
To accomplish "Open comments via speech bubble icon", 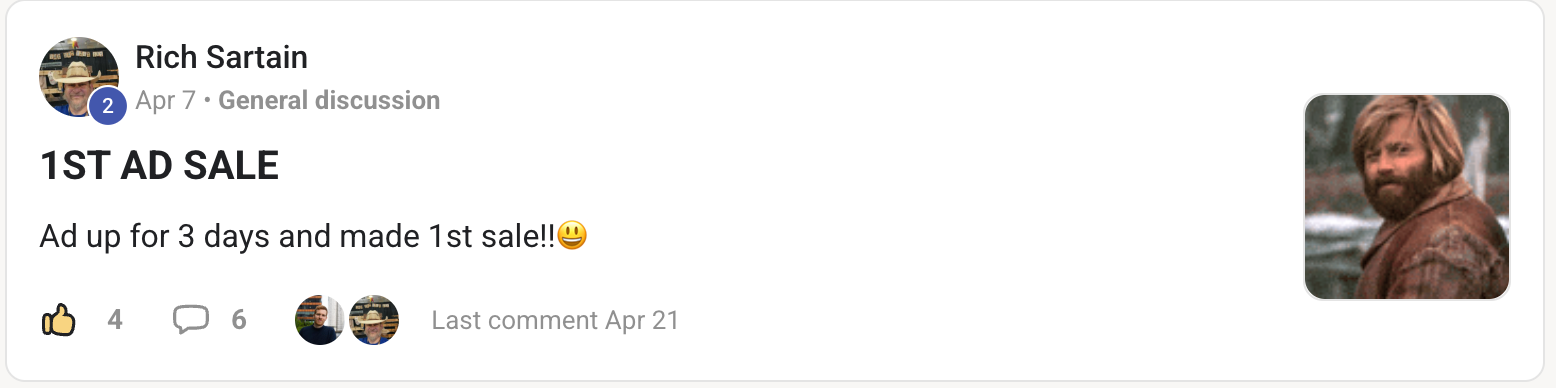I will coord(190,320).
